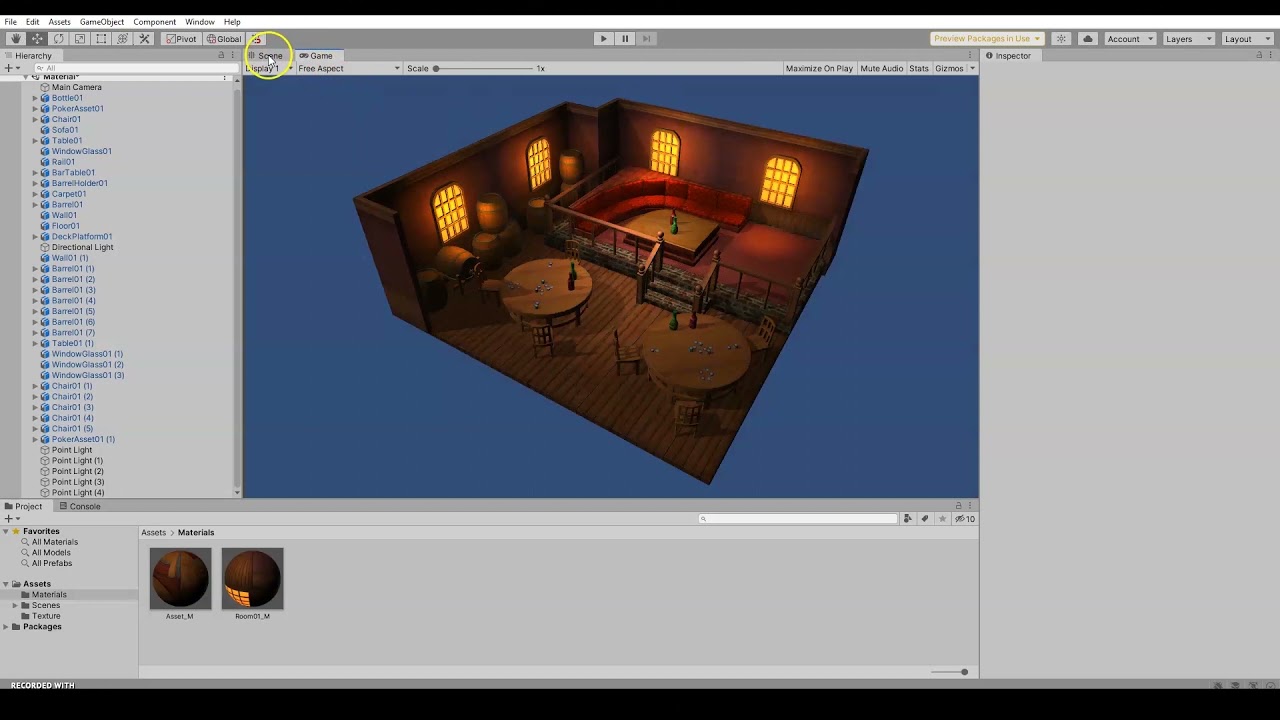Viewport: 1280px width, 720px height.
Task: Open the Gizmos dropdown arrow
Action: click(x=972, y=69)
